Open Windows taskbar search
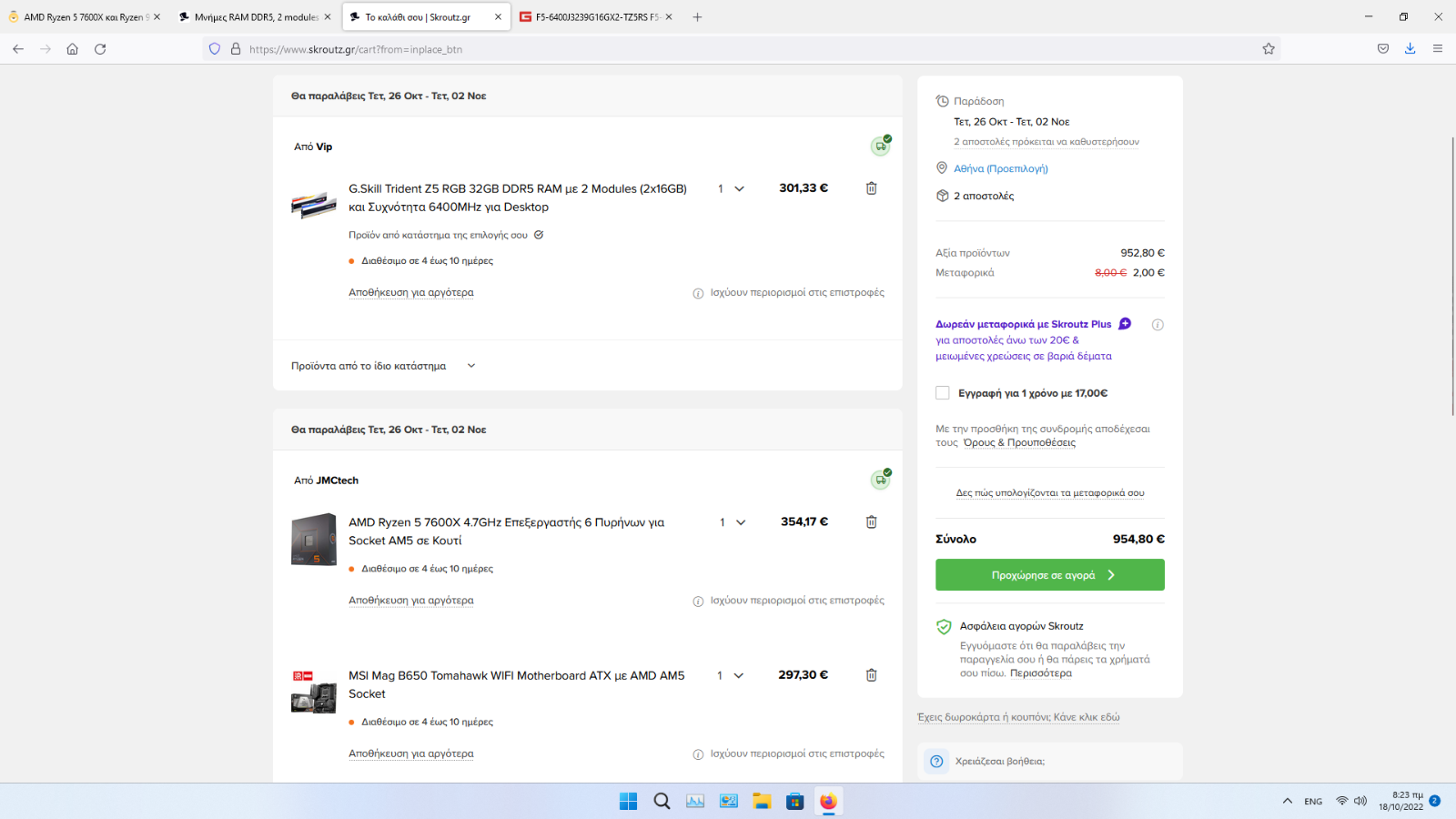1456x819 pixels. point(662,801)
